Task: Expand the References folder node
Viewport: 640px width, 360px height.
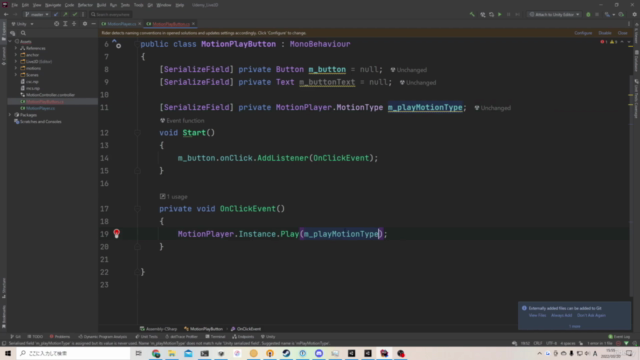Action: click(16, 48)
